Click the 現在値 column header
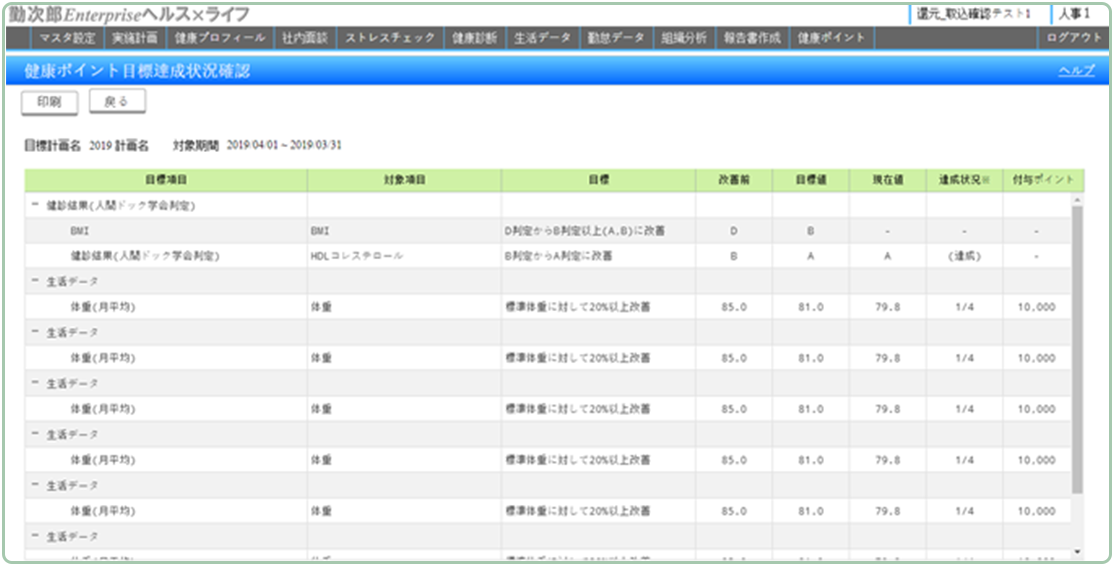This screenshot has width=1116, height=565. [888, 181]
